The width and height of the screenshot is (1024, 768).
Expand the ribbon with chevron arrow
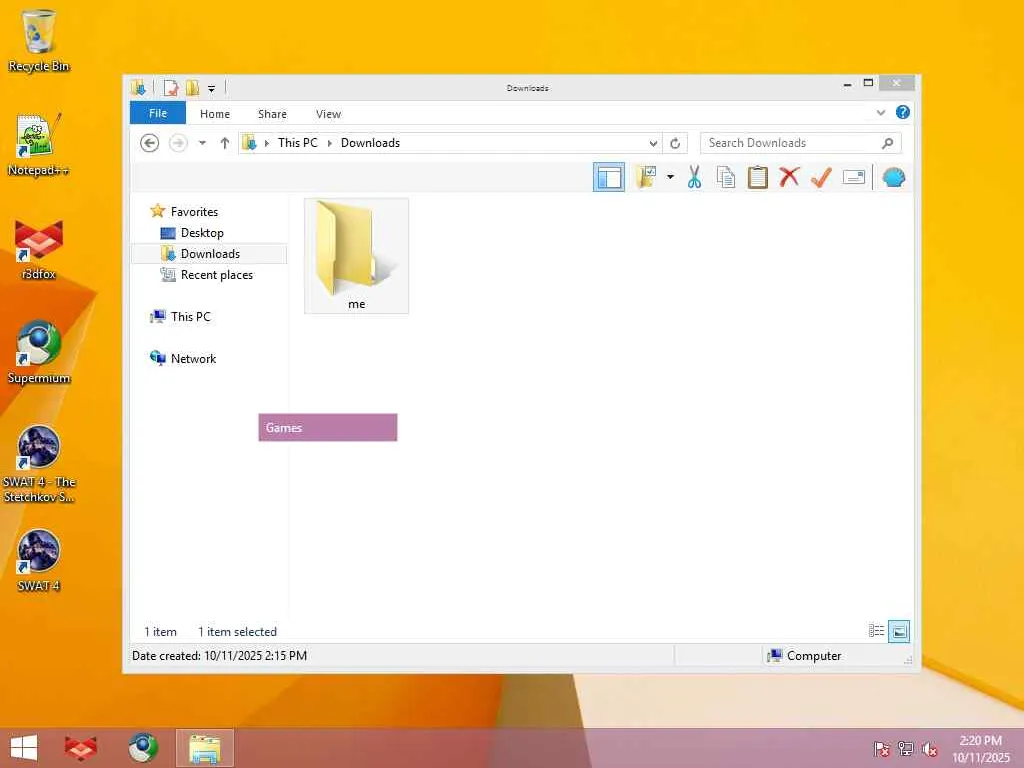coord(881,113)
